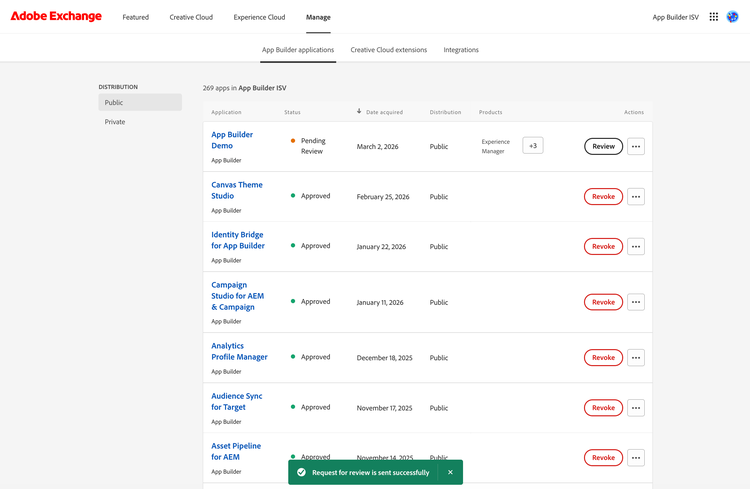Click the Adobe Exchange logo
750x489 pixels.
pos(56,16)
